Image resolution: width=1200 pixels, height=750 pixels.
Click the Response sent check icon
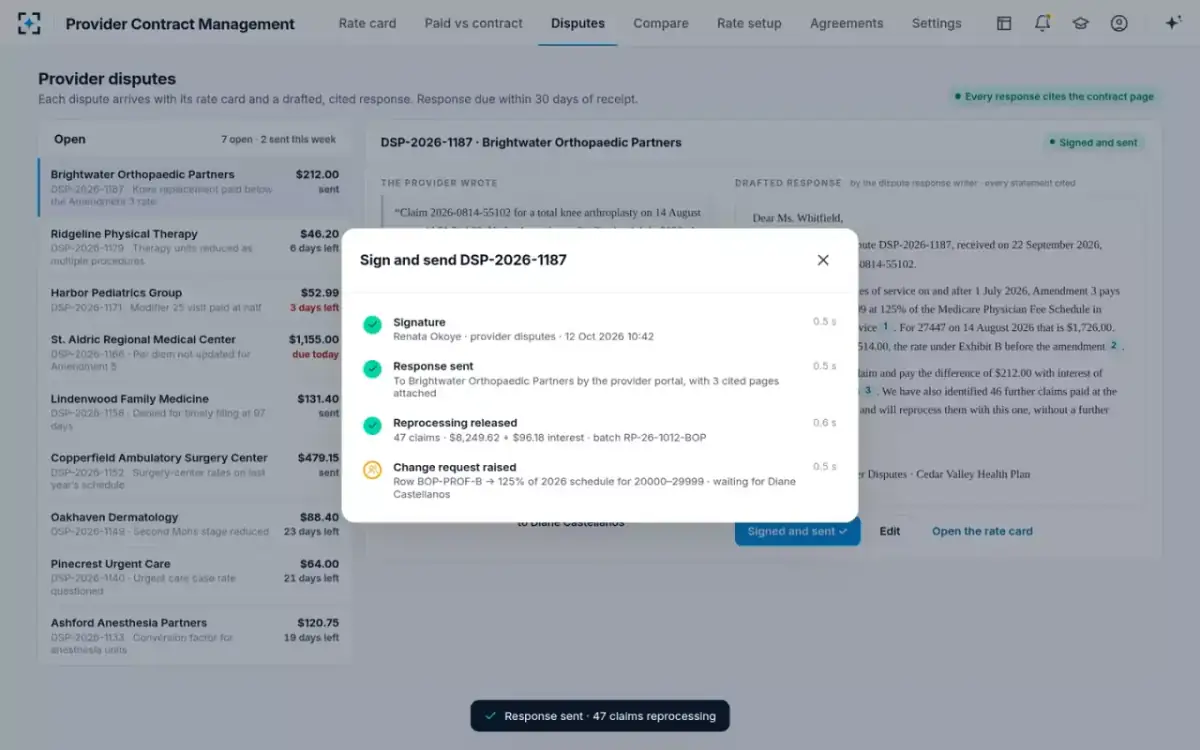point(372,369)
